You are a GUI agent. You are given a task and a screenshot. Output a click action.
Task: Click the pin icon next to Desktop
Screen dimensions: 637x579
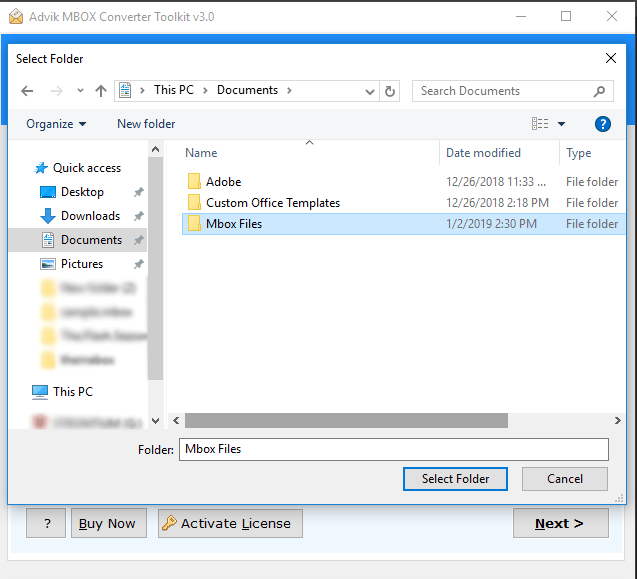coord(139,192)
